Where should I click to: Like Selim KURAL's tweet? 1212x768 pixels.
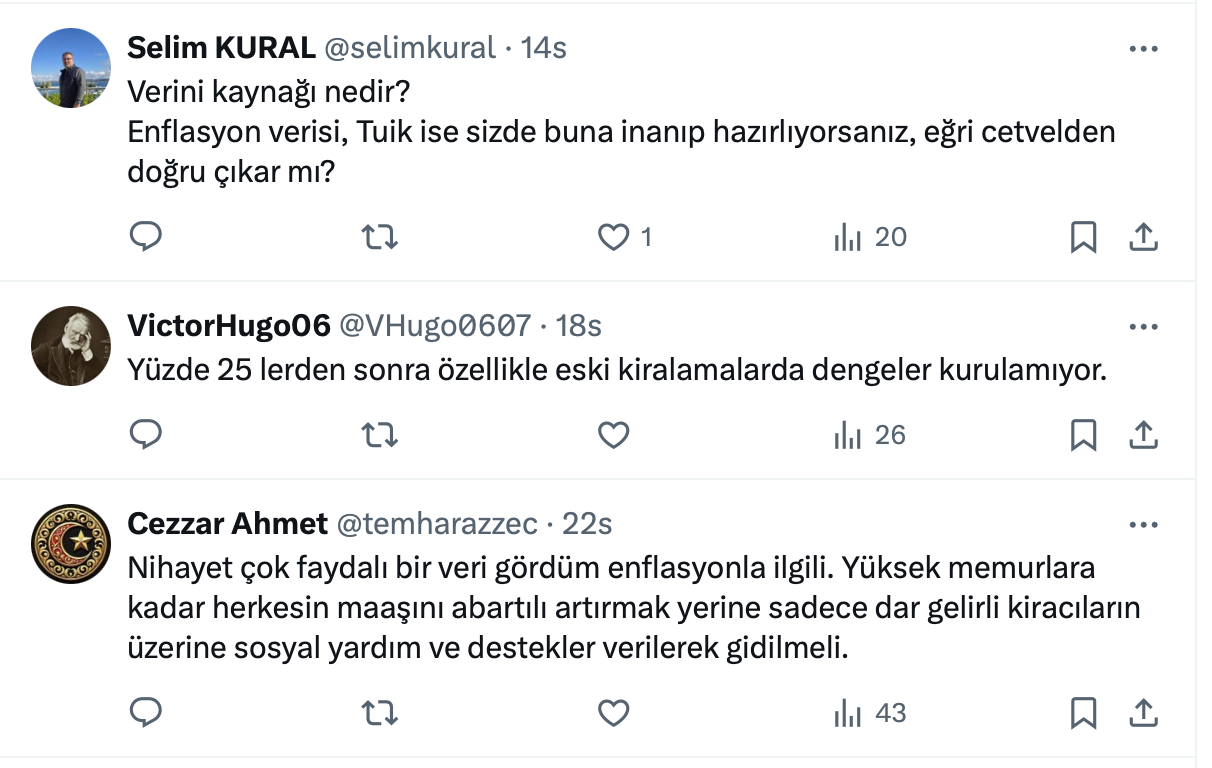[613, 237]
